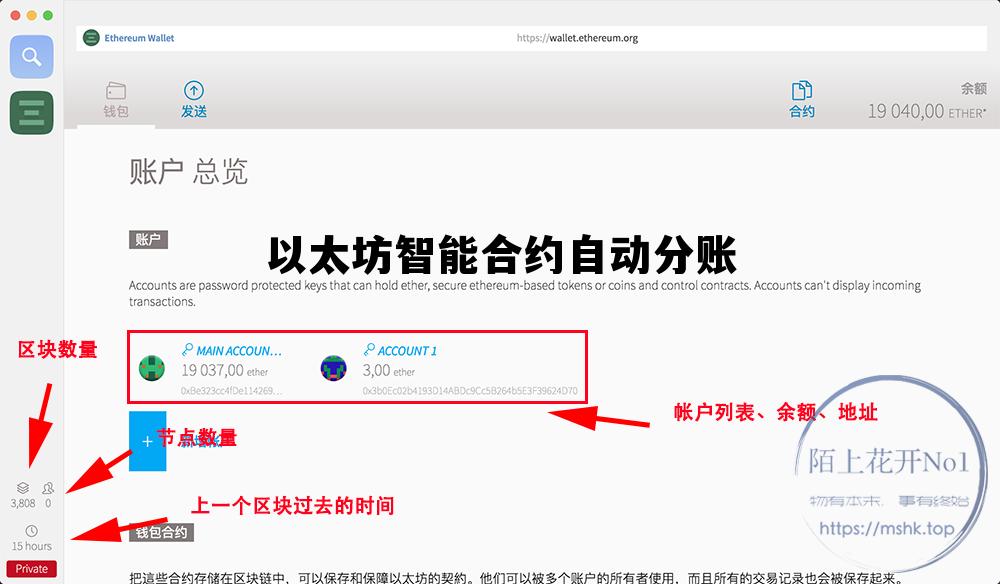This screenshot has height=584, width=1000.
Task: Switch to the 钱包 wallet tab
Action: point(116,100)
